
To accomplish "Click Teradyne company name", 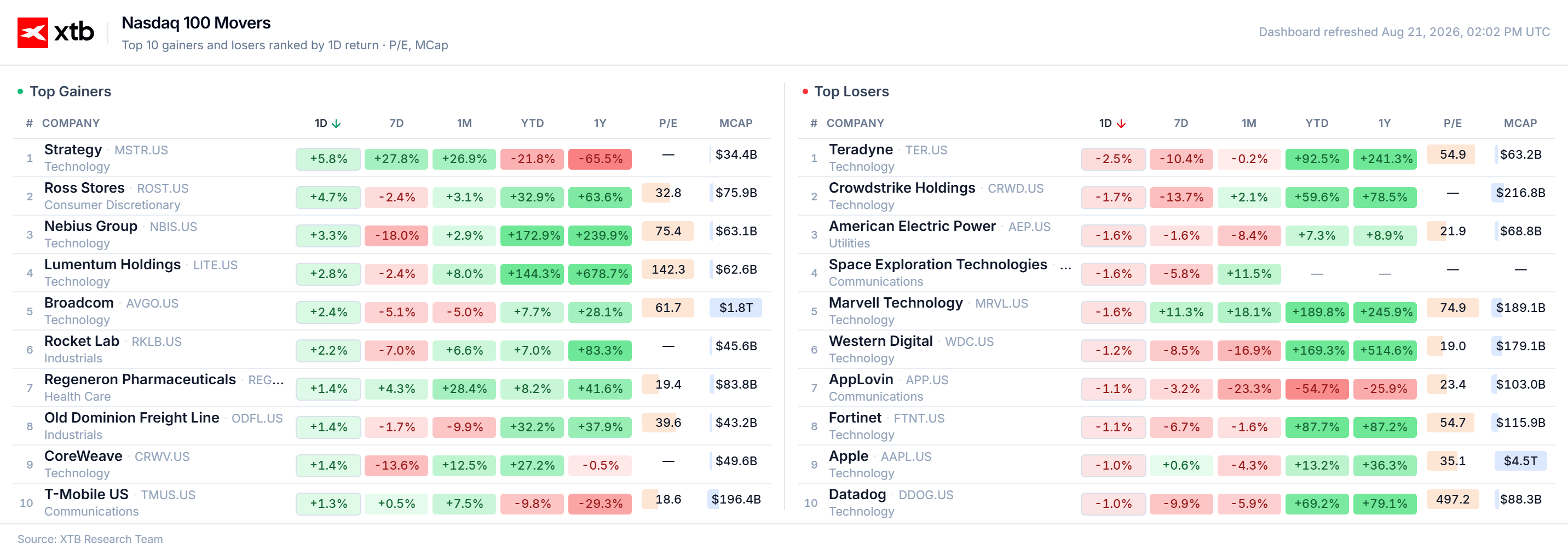I will pyautogui.click(x=861, y=150).
